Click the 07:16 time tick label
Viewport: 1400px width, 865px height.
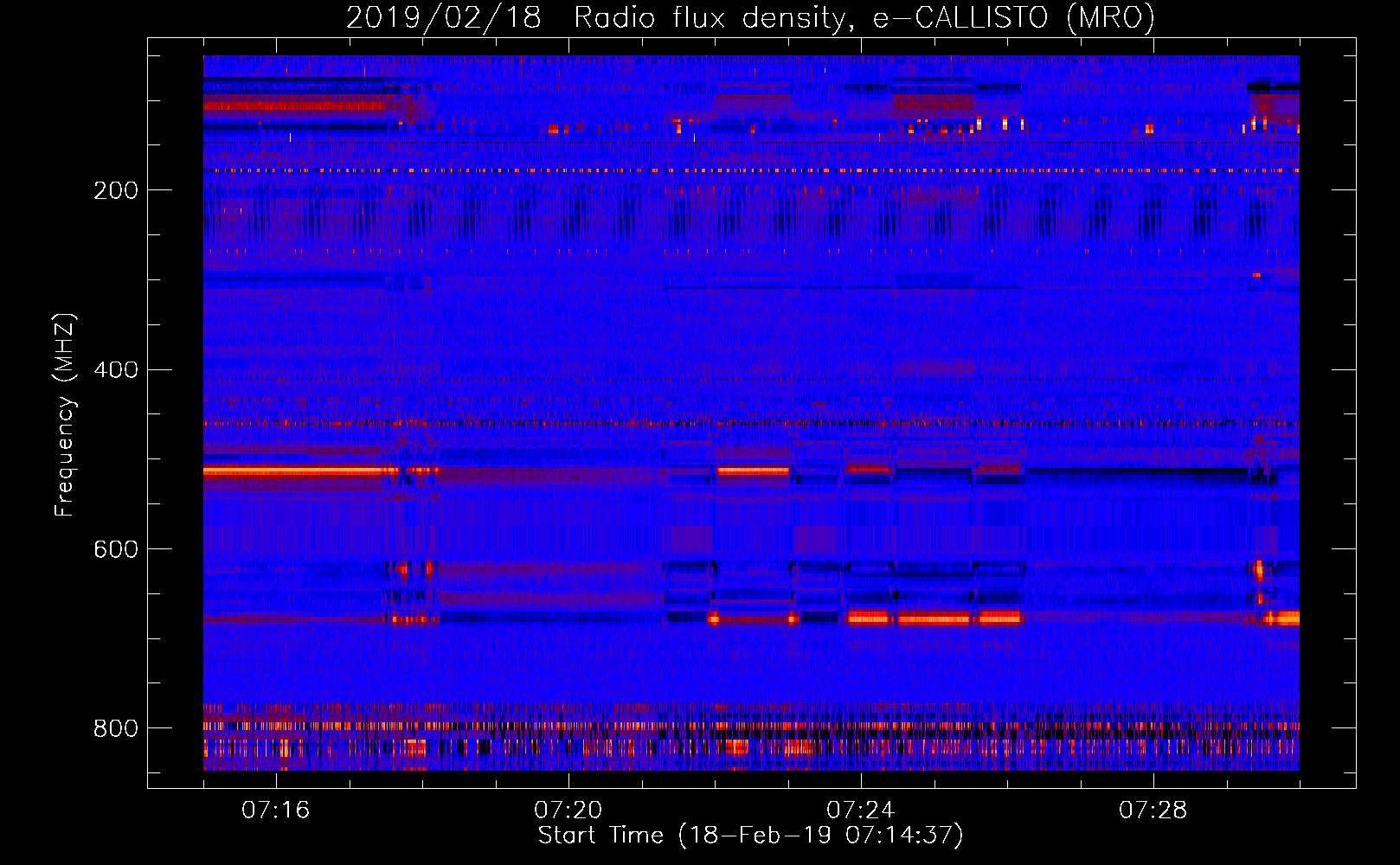[x=275, y=811]
